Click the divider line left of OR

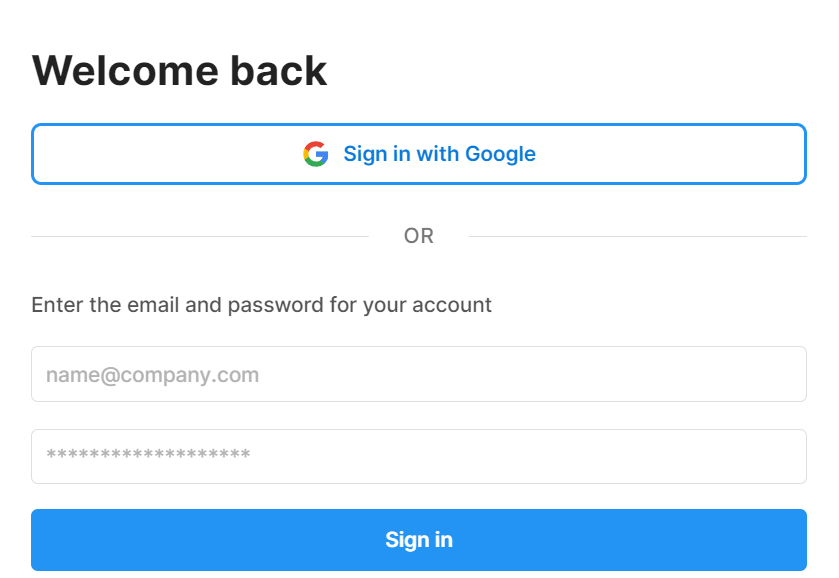pyautogui.click(x=200, y=237)
